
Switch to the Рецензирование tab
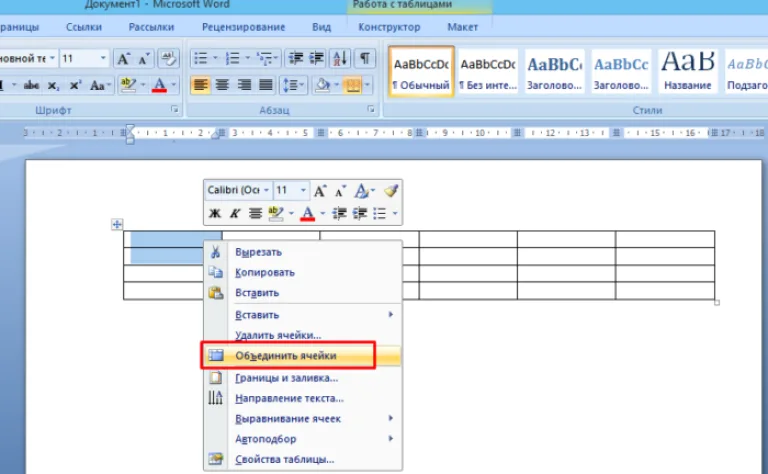(243, 27)
